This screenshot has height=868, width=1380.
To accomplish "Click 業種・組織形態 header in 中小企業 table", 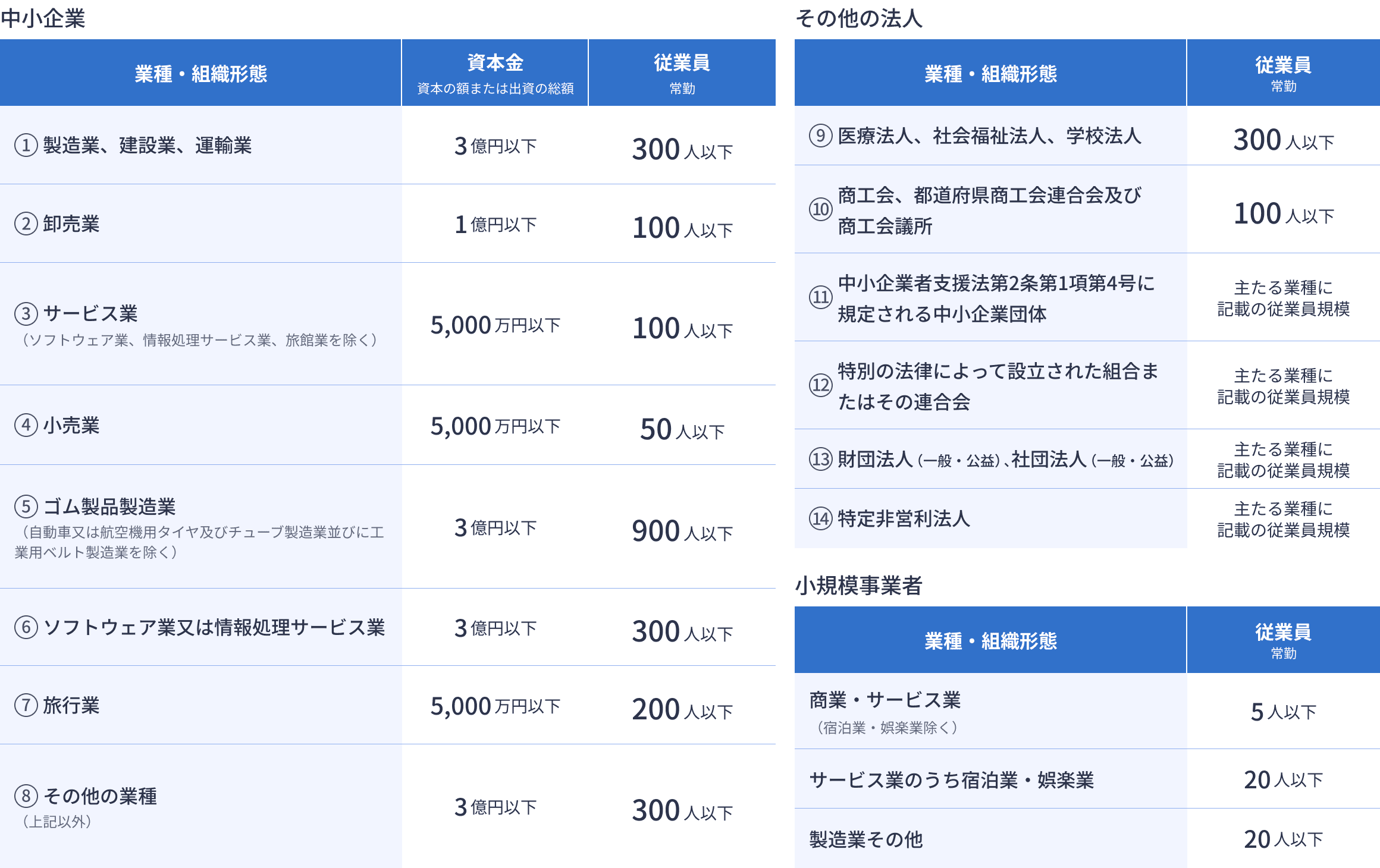I will (200, 73).
